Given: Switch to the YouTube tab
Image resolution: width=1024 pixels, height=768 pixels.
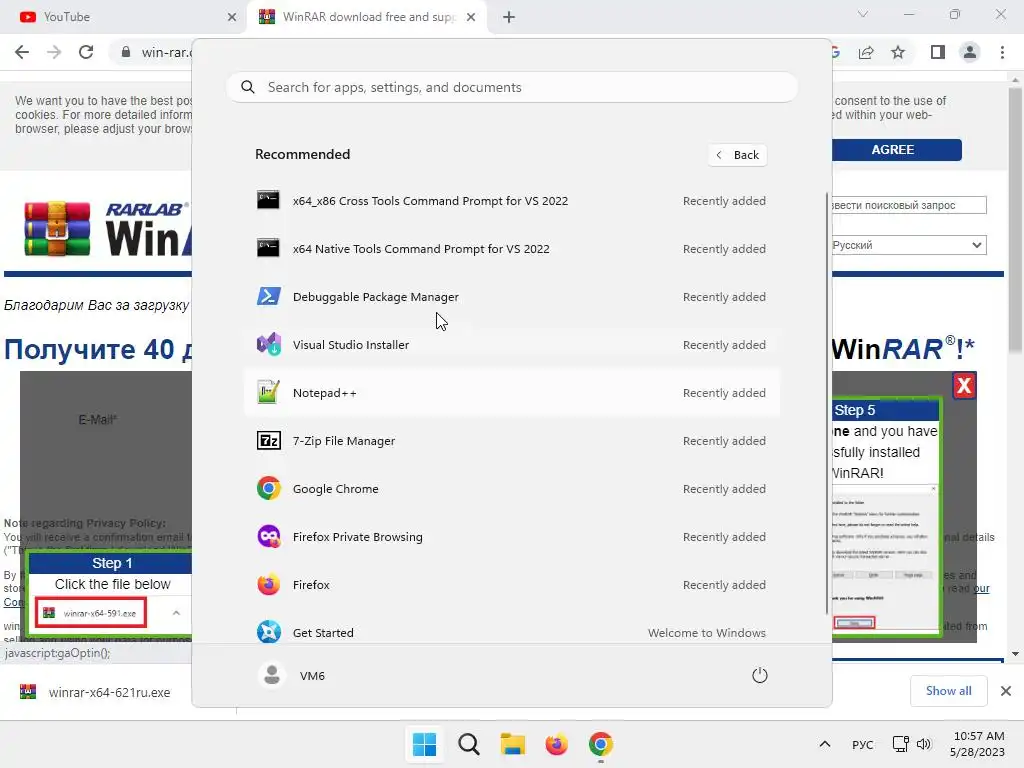Looking at the screenshot, I should click(x=123, y=17).
